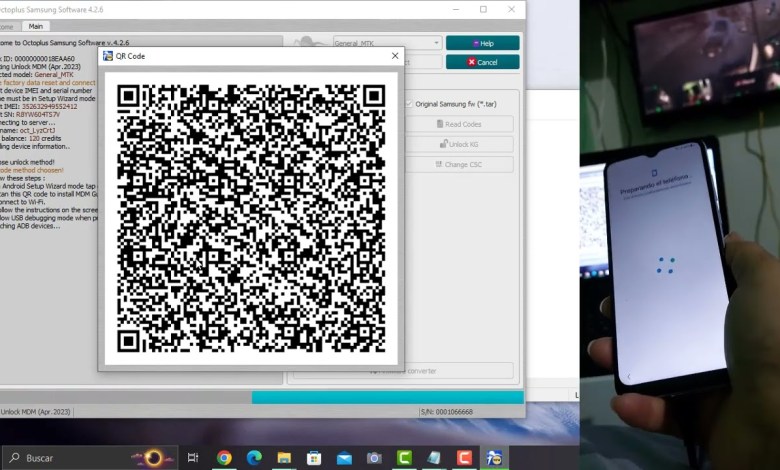The width and height of the screenshot is (780, 470).
Task: Click the Unlock KG button
Action: point(459,144)
